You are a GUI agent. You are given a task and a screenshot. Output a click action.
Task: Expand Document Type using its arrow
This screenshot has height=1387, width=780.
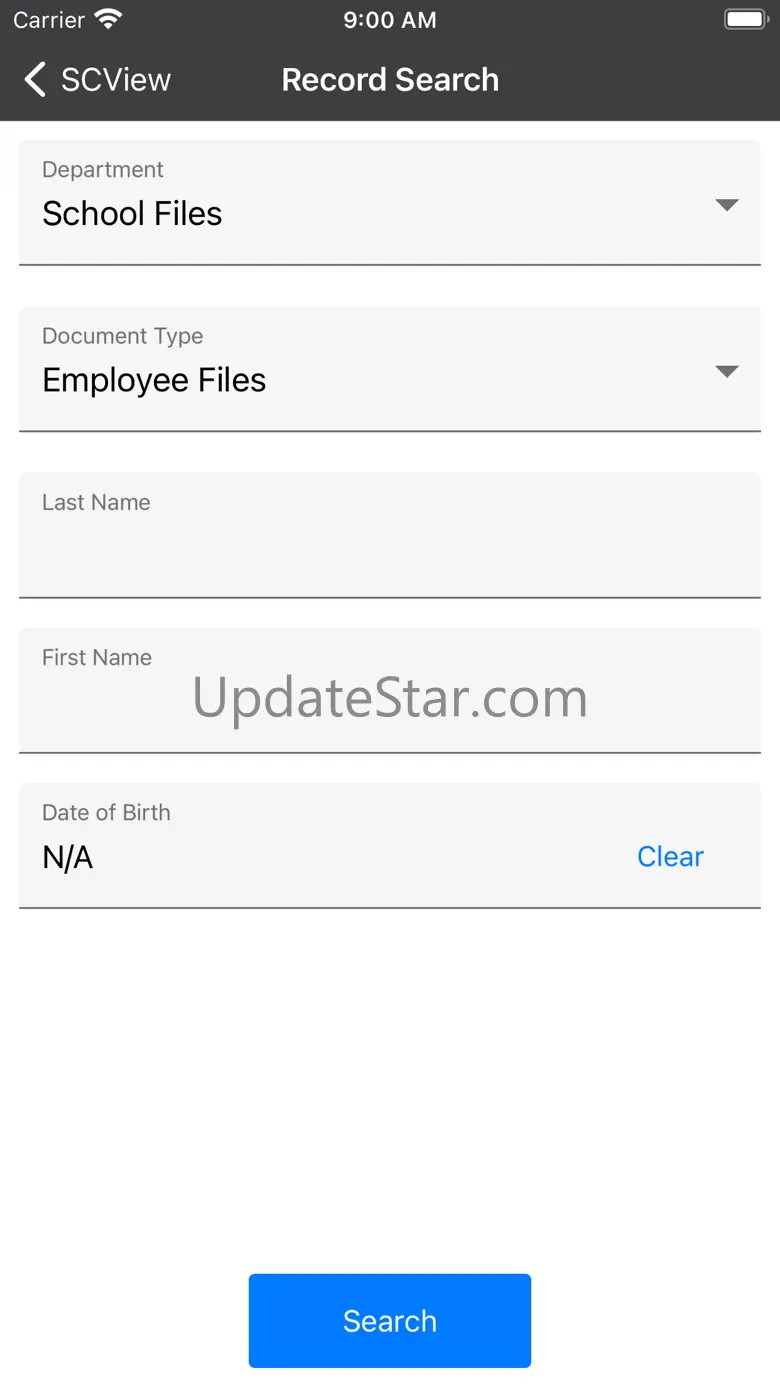tap(727, 371)
